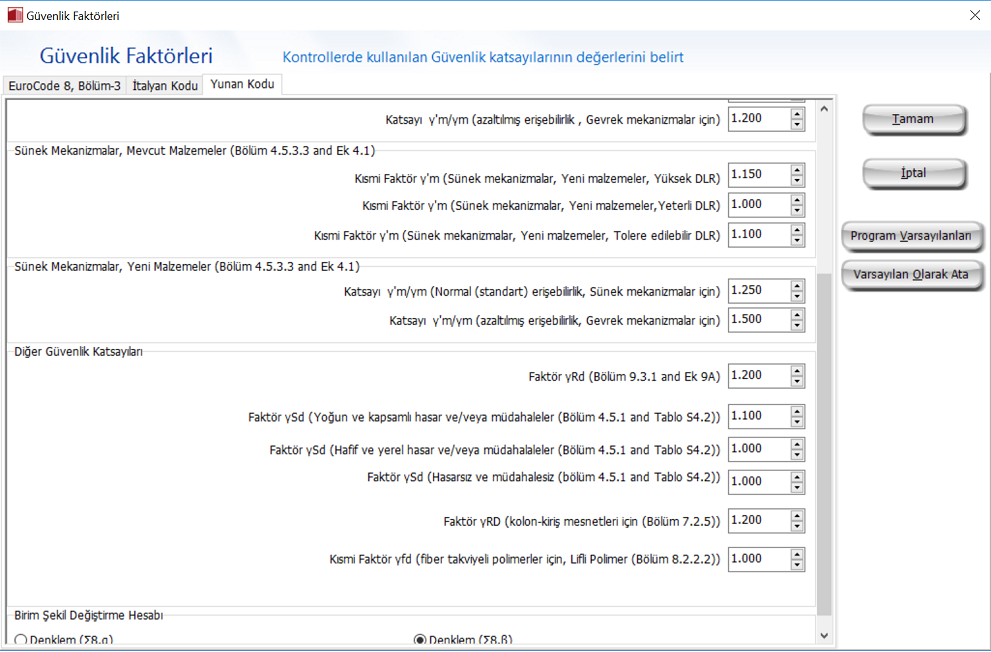
Task: Increase the Faktör γRd (Bölüm 9.3.1) value
Action: (797, 370)
